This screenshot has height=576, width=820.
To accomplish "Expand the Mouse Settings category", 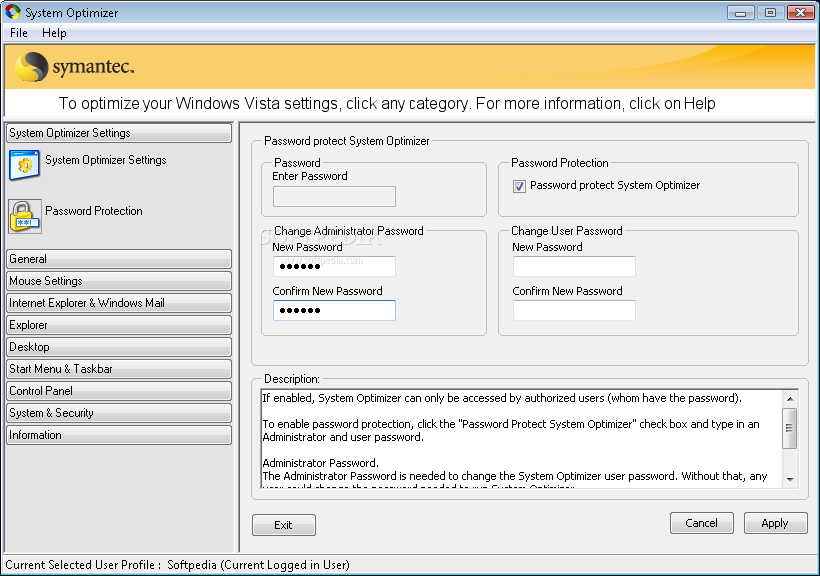I will [119, 281].
